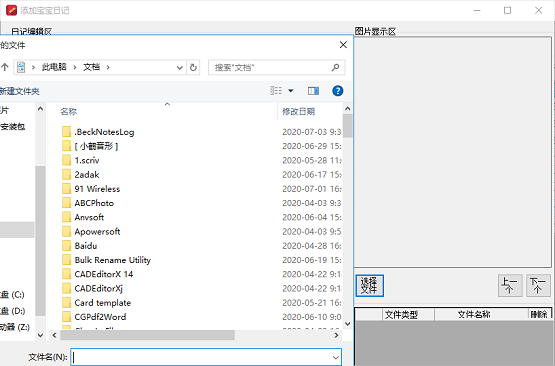Show next image with 下一个 button
555x366 pixels.
[538, 286]
